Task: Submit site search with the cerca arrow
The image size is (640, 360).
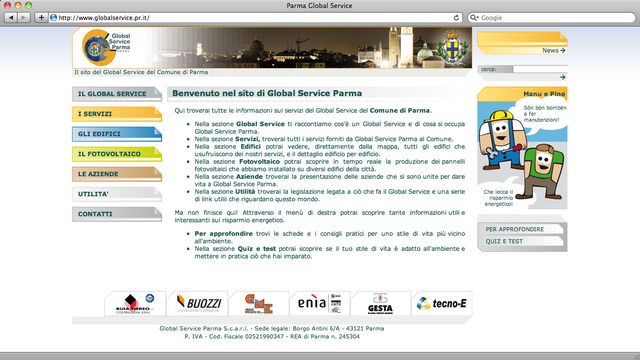Action: coord(563,77)
